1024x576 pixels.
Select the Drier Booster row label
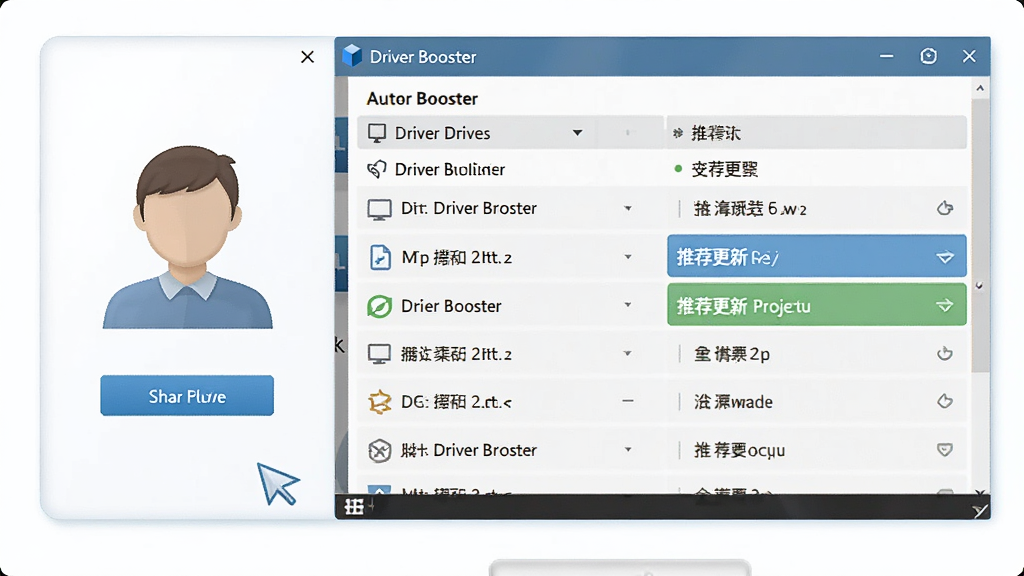pyautogui.click(x=451, y=306)
